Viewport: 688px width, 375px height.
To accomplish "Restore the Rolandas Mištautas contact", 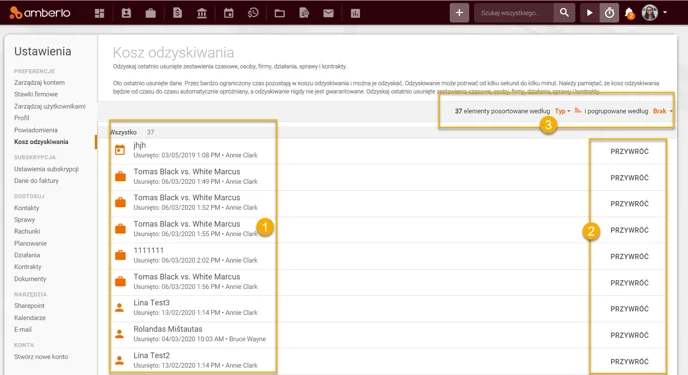I will 629,335.
